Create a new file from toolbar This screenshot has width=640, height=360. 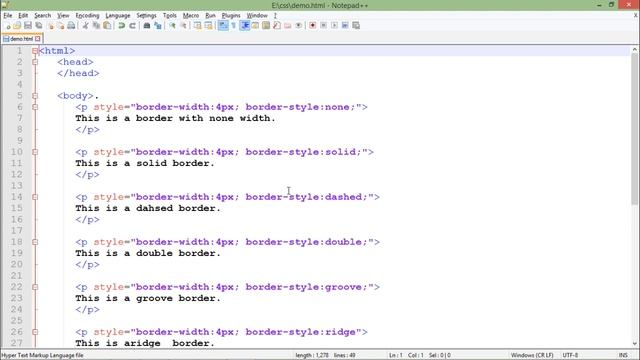point(7,25)
